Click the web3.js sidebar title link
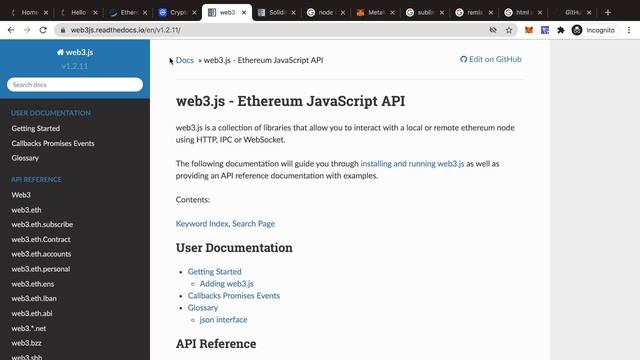 (75, 52)
